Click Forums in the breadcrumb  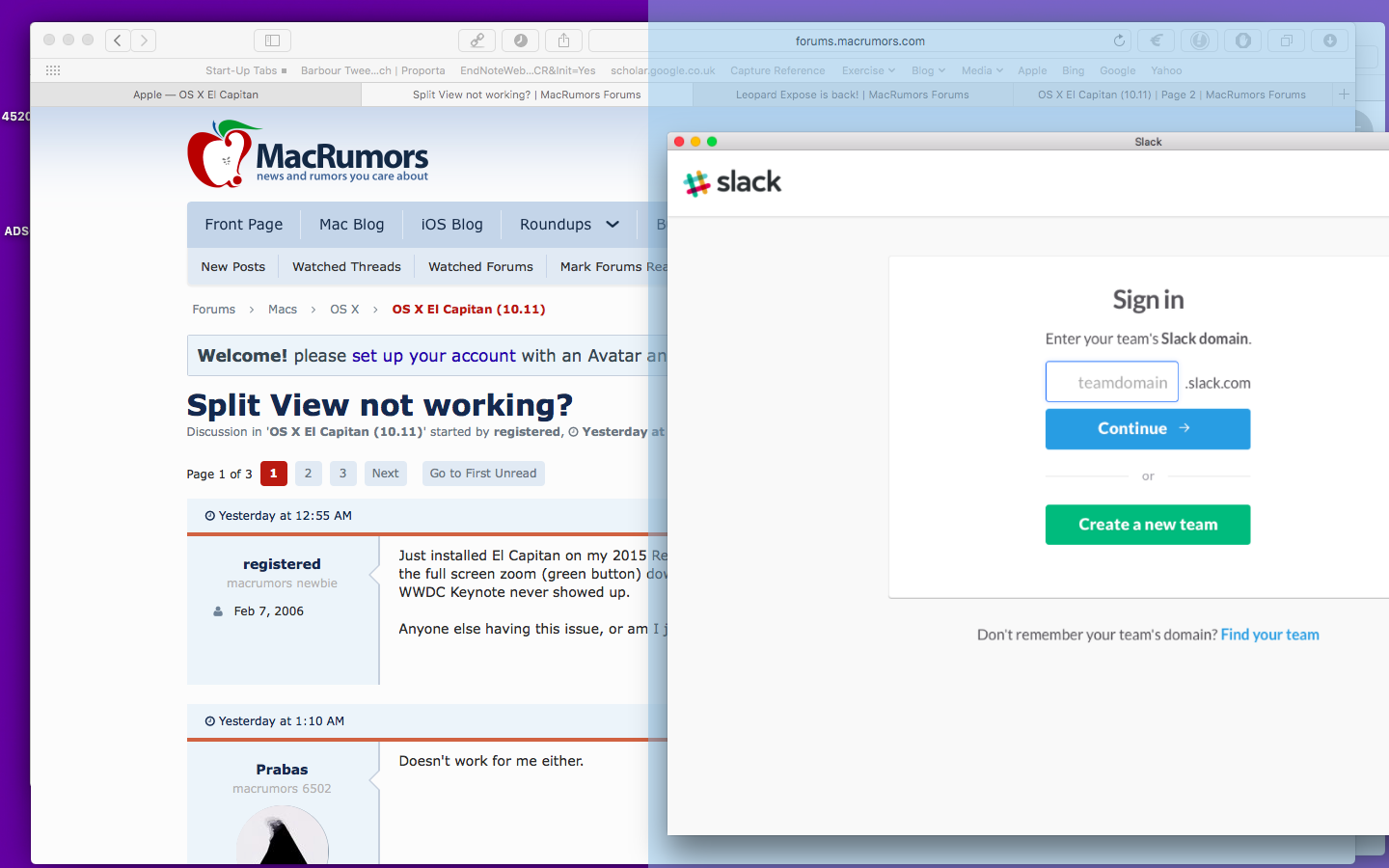[x=214, y=310]
